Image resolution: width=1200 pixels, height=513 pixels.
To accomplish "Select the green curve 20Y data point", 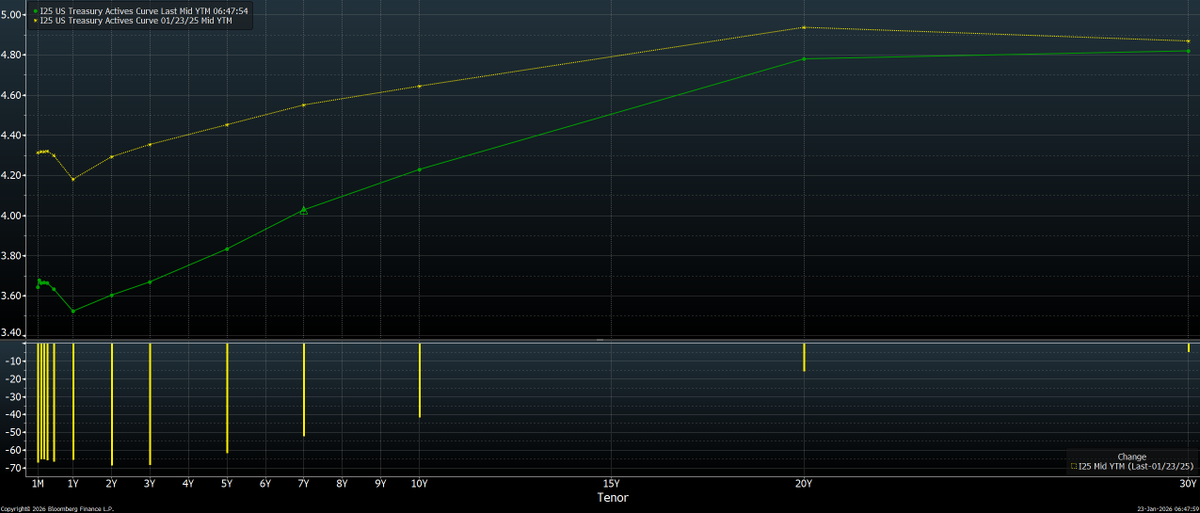I will (804, 59).
